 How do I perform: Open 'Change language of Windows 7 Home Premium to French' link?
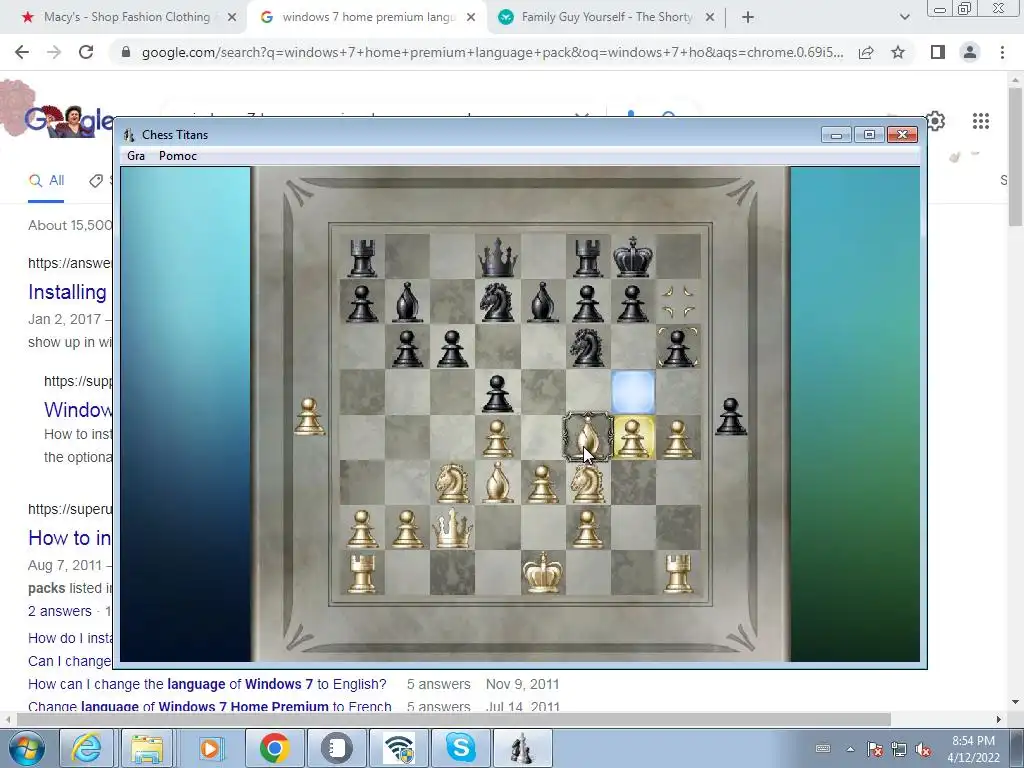[210, 707]
